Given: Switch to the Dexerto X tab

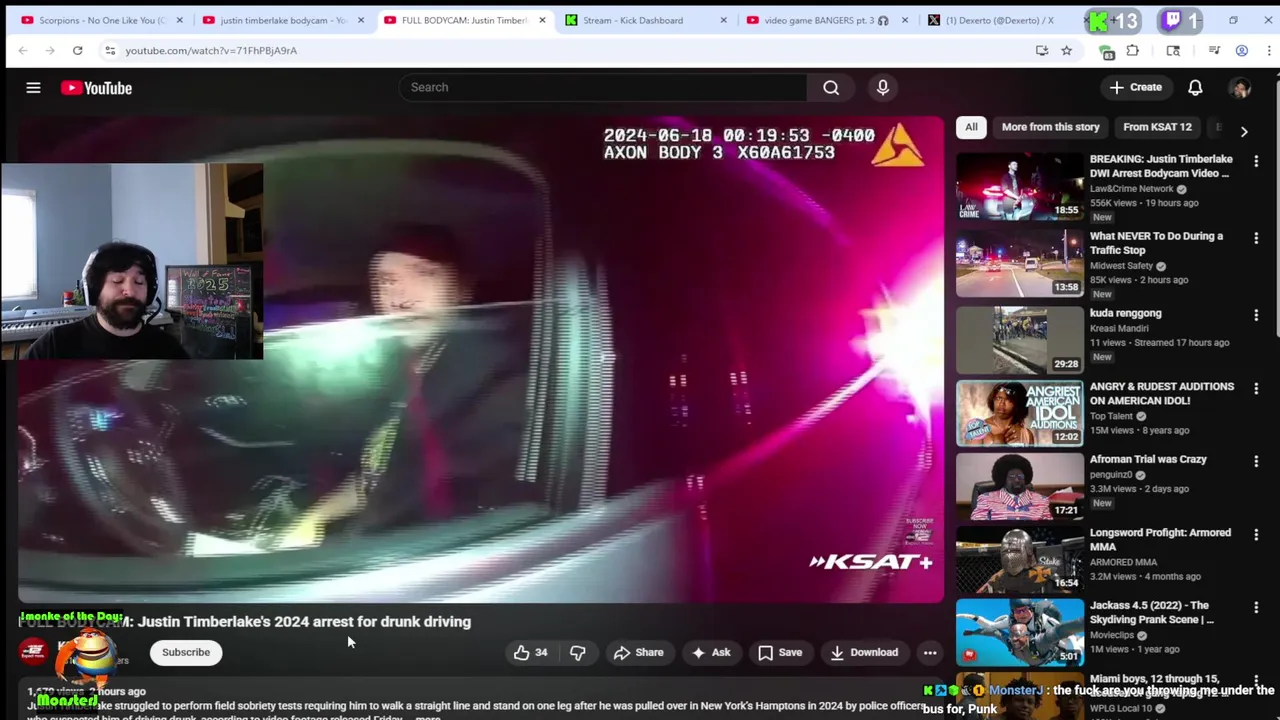Looking at the screenshot, I should tap(999, 20).
